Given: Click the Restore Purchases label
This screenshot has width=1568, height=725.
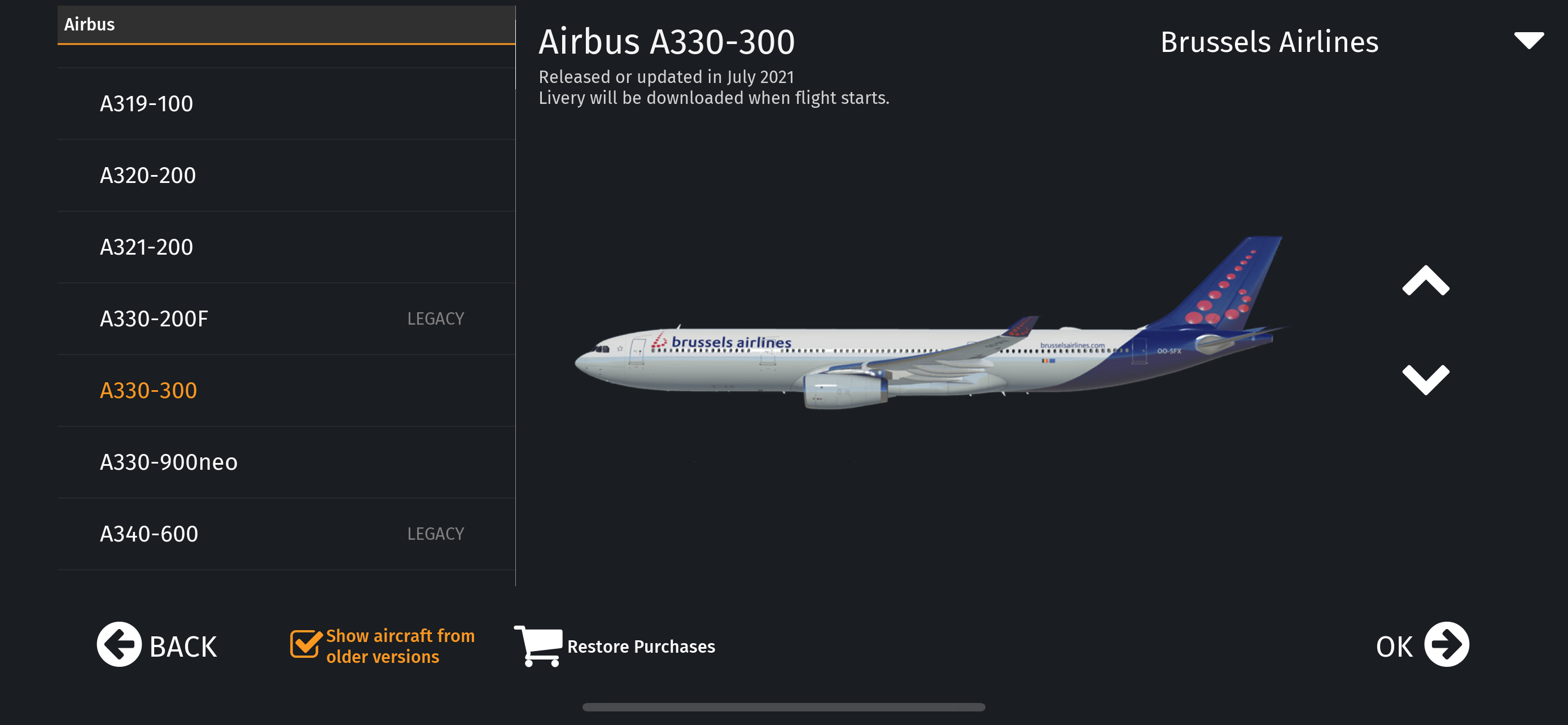Looking at the screenshot, I should (x=641, y=647).
